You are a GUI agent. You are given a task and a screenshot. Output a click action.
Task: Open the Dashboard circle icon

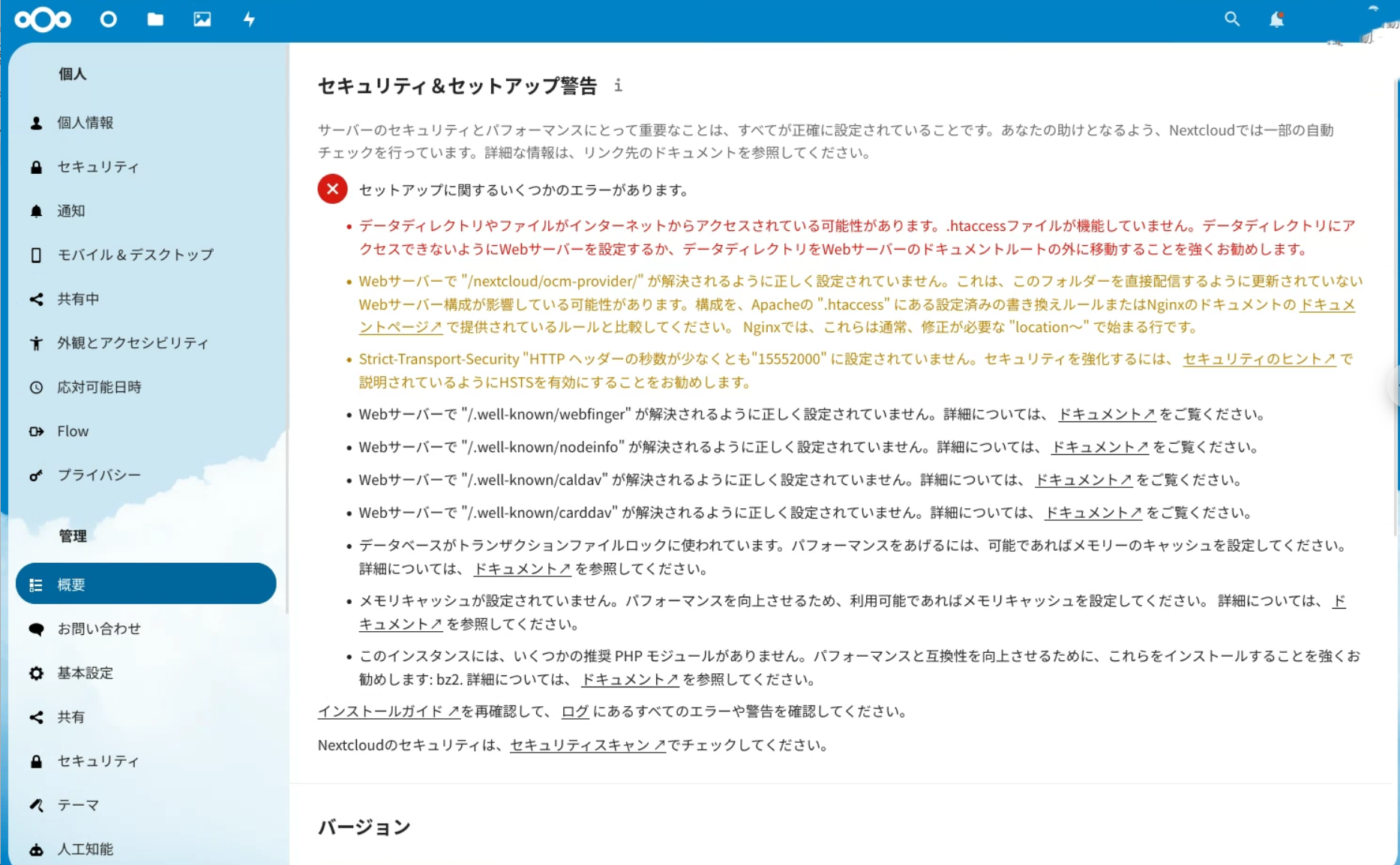coord(109,19)
